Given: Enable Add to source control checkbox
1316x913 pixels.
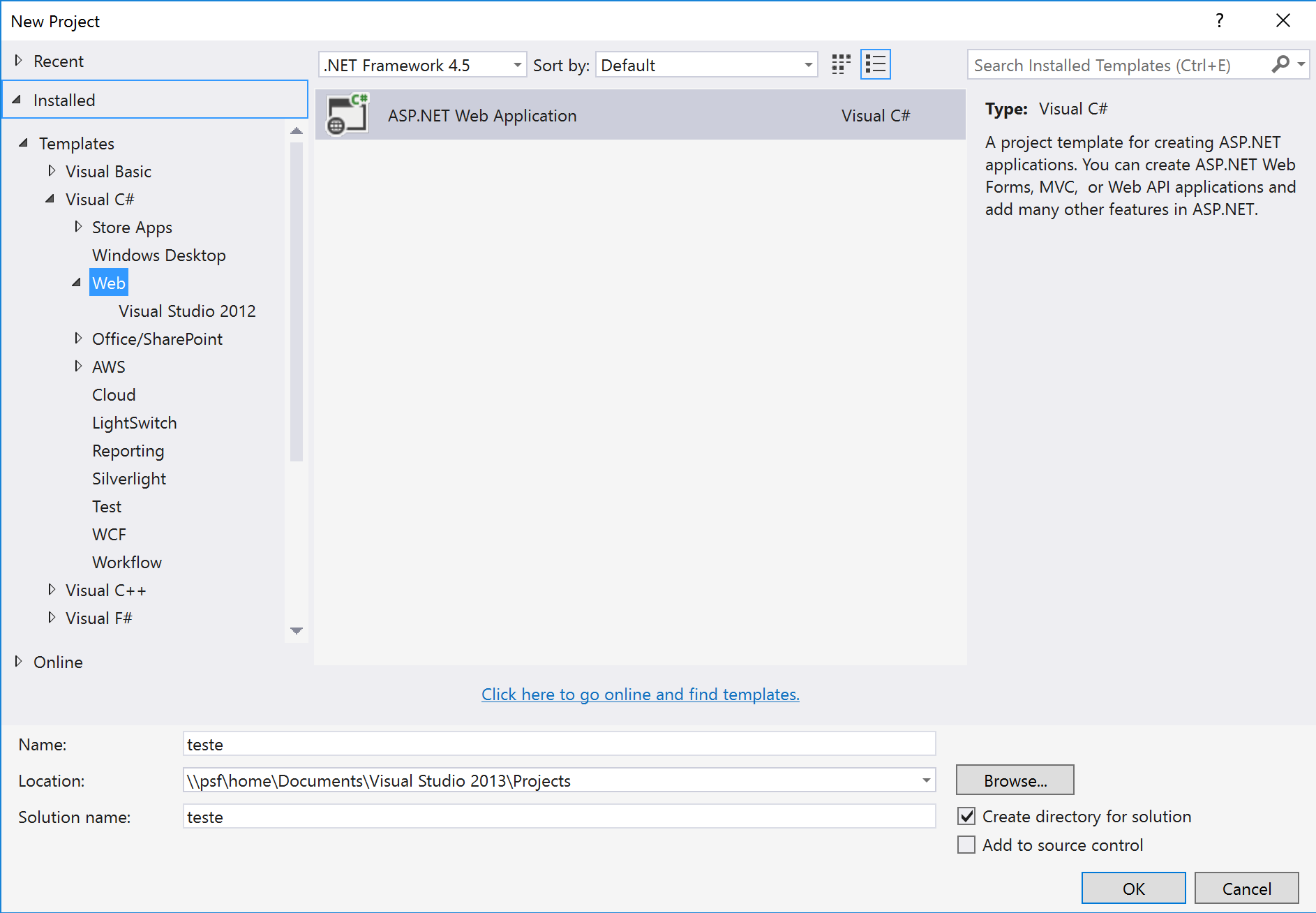Looking at the screenshot, I should pos(966,845).
